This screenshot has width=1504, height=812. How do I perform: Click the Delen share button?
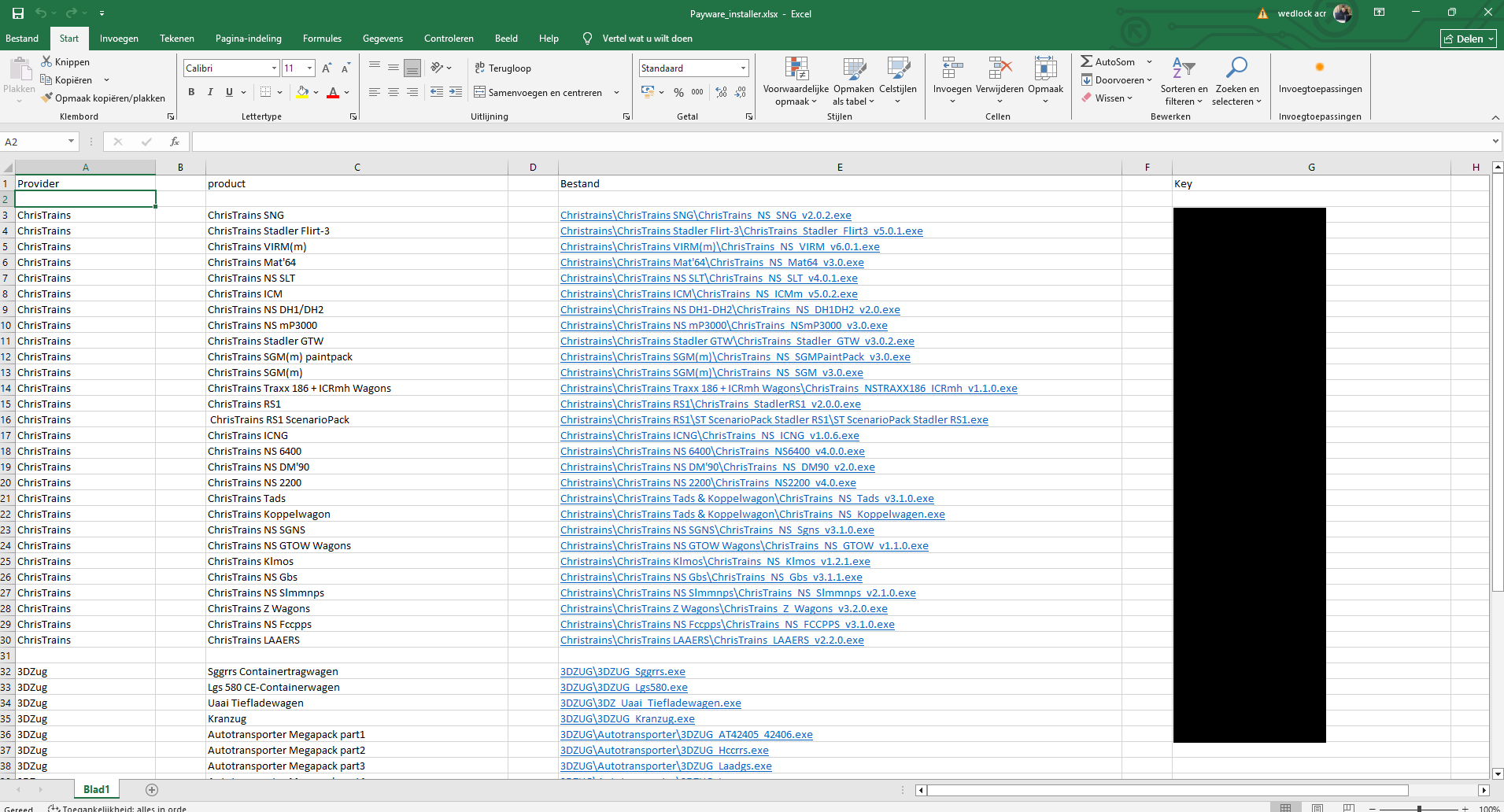[1469, 39]
